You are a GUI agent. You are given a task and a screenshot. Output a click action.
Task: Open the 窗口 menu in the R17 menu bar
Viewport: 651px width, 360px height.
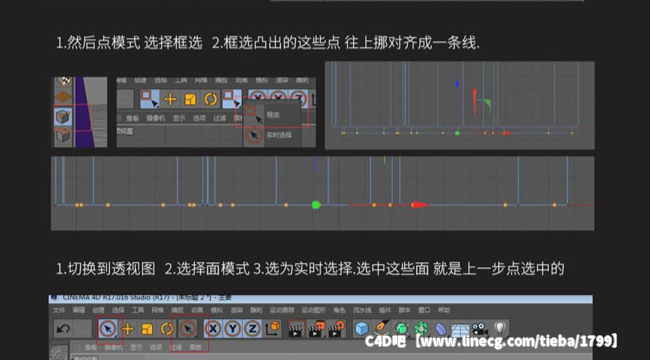click(424, 310)
